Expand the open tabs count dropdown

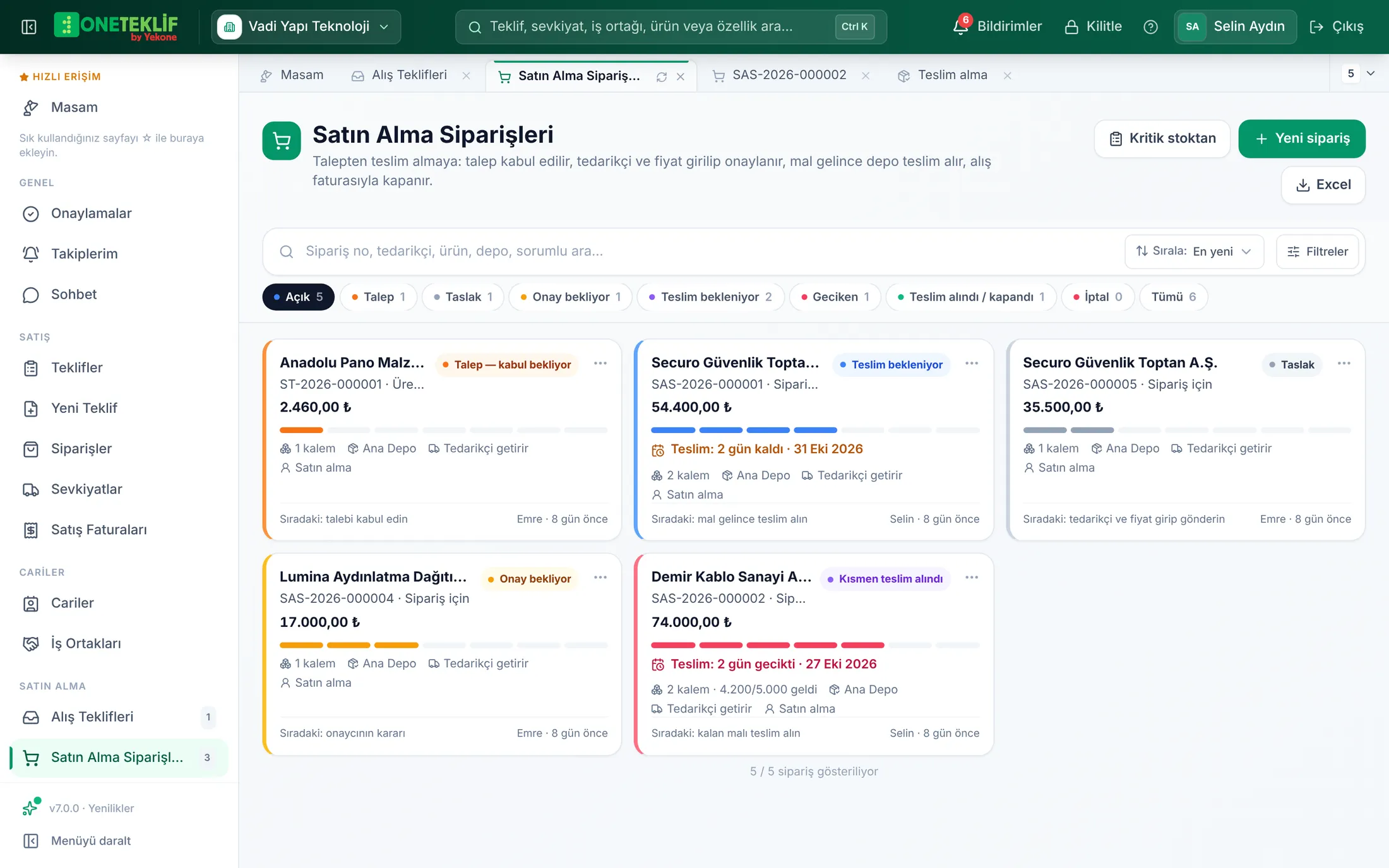click(x=1360, y=74)
